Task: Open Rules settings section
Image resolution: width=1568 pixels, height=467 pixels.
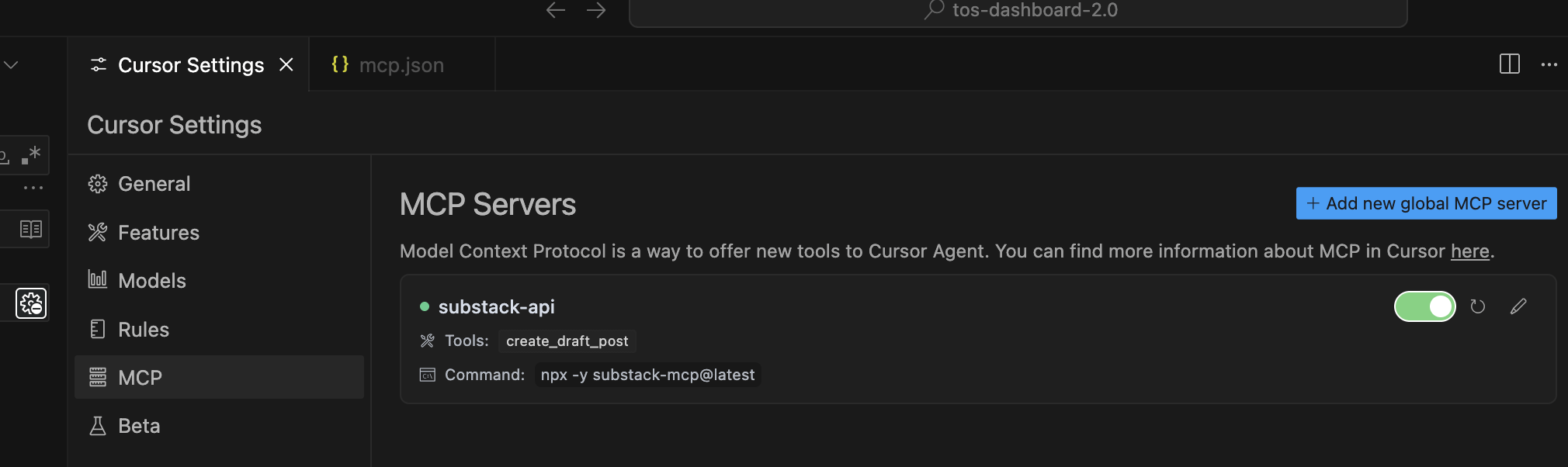Action: coord(219,329)
